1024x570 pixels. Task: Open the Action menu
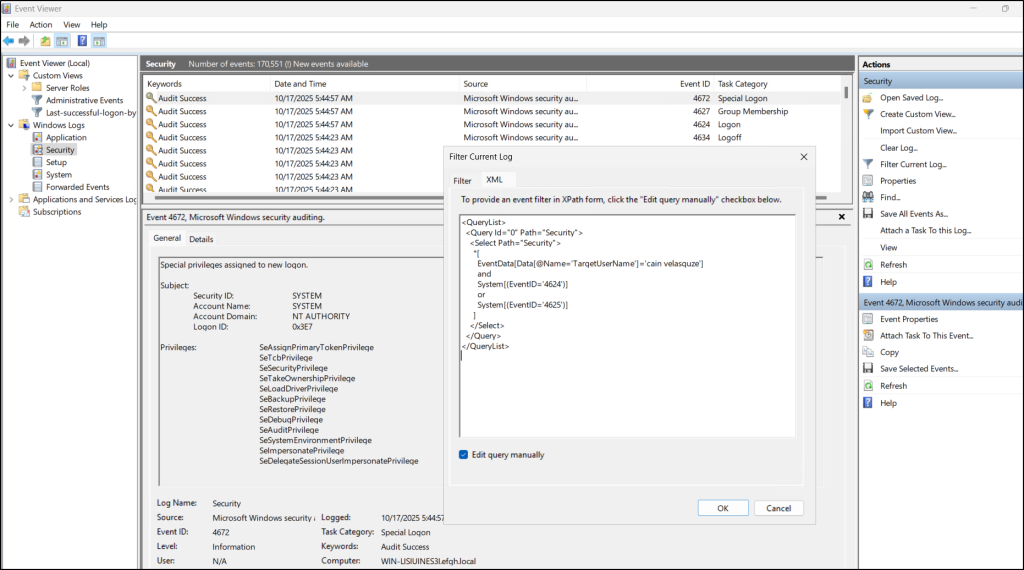pos(41,24)
